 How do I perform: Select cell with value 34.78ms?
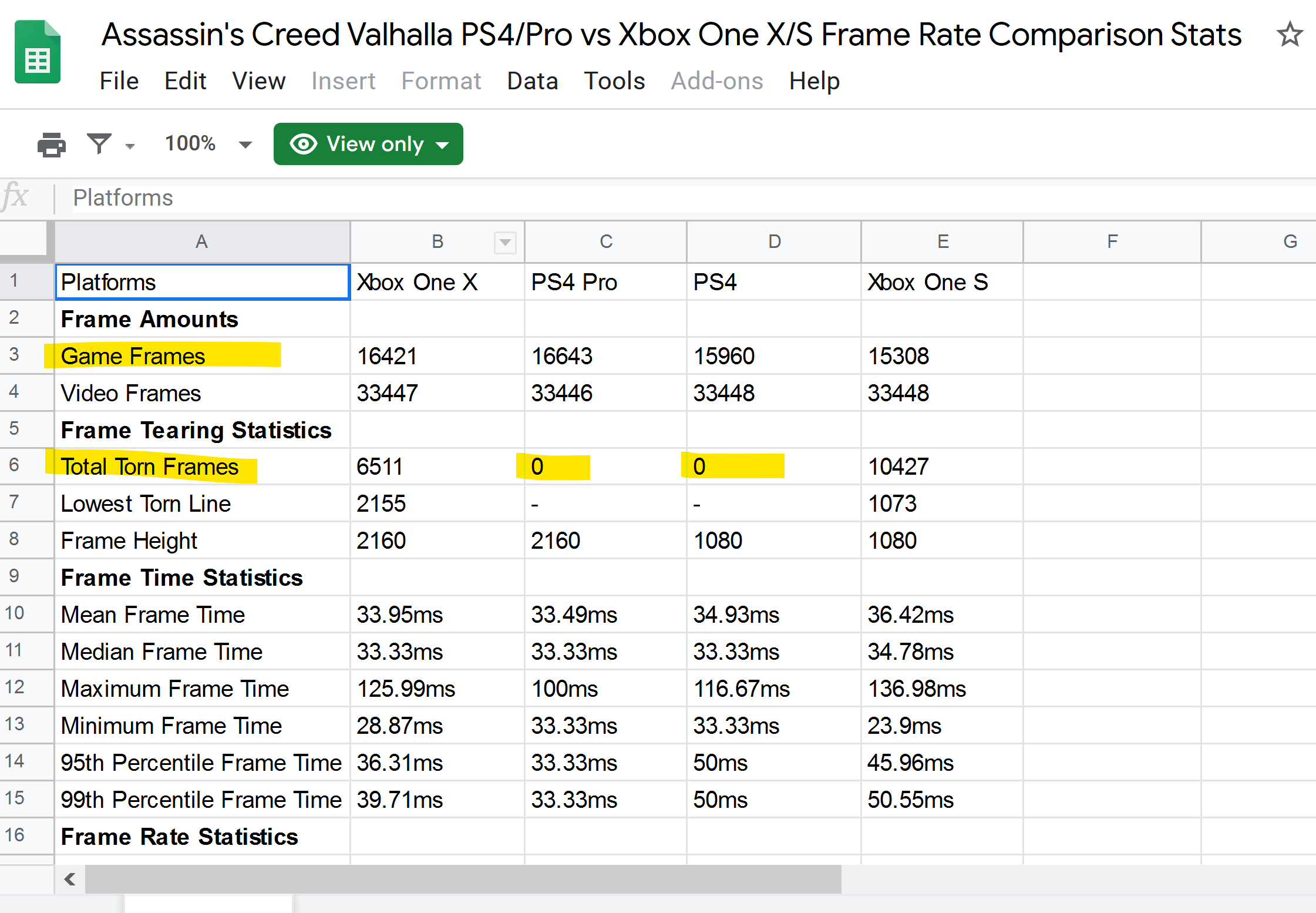pyautogui.click(x=942, y=652)
